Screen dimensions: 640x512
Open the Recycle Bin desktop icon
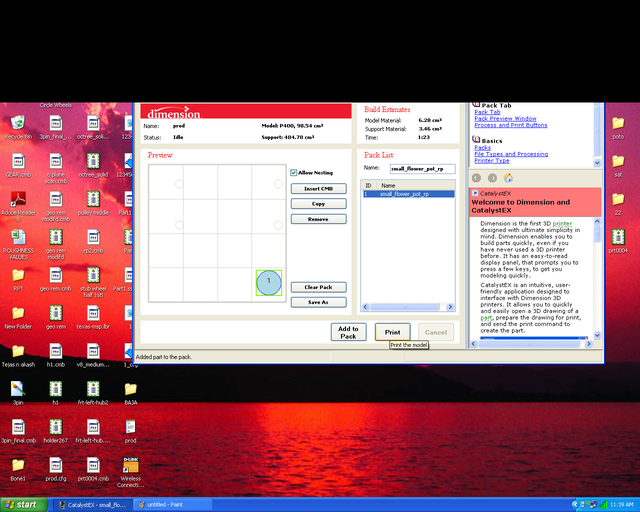(x=18, y=128)
